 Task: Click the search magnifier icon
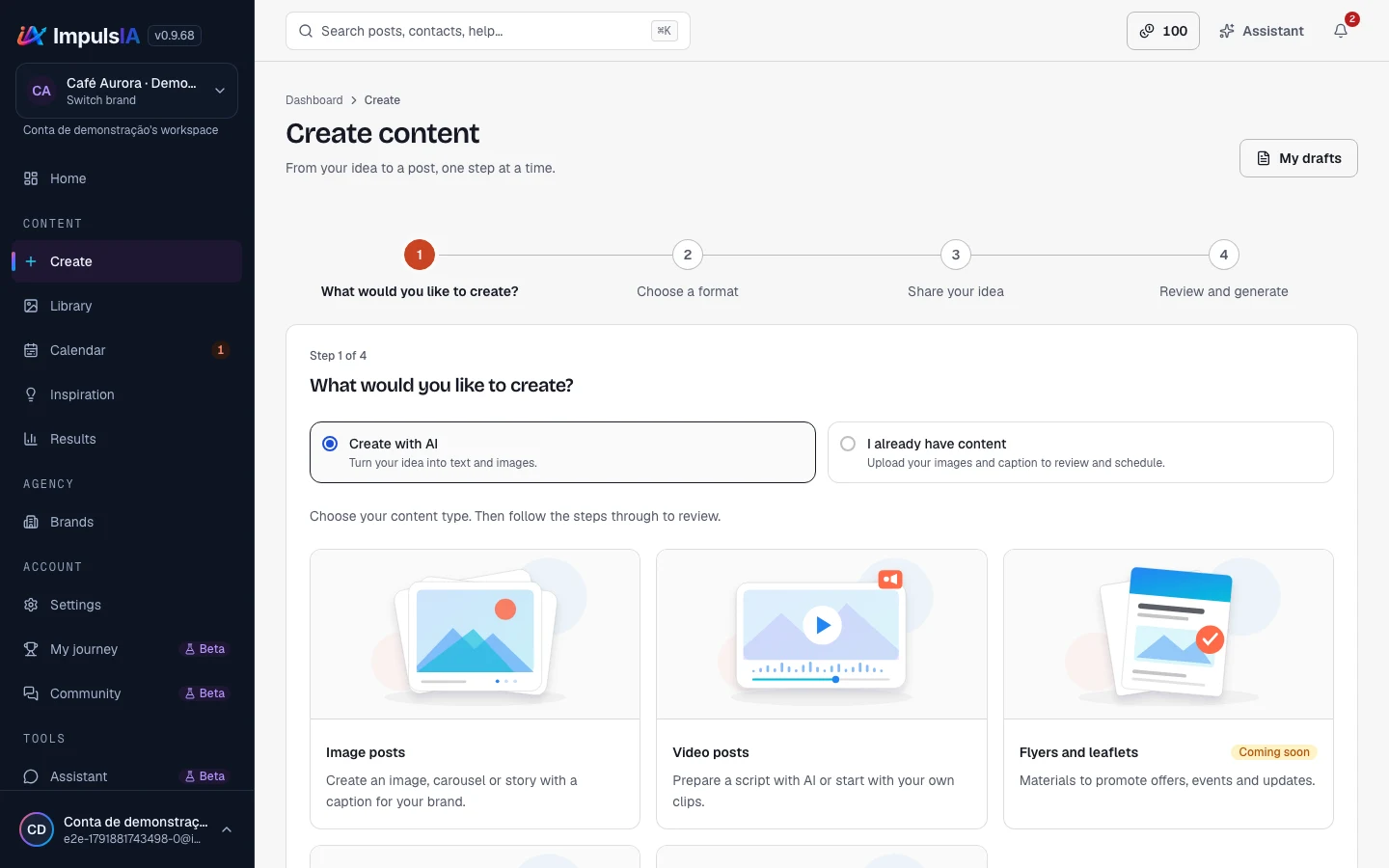306,31
